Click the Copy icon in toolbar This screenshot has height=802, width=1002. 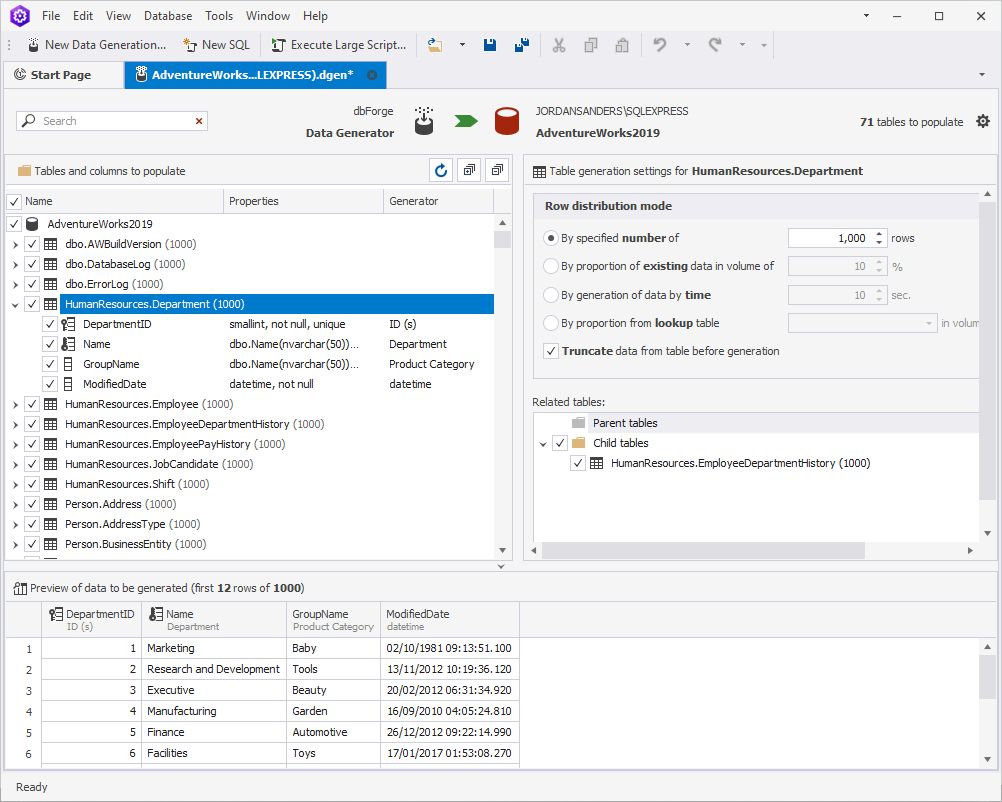click(x=591, y=45)
